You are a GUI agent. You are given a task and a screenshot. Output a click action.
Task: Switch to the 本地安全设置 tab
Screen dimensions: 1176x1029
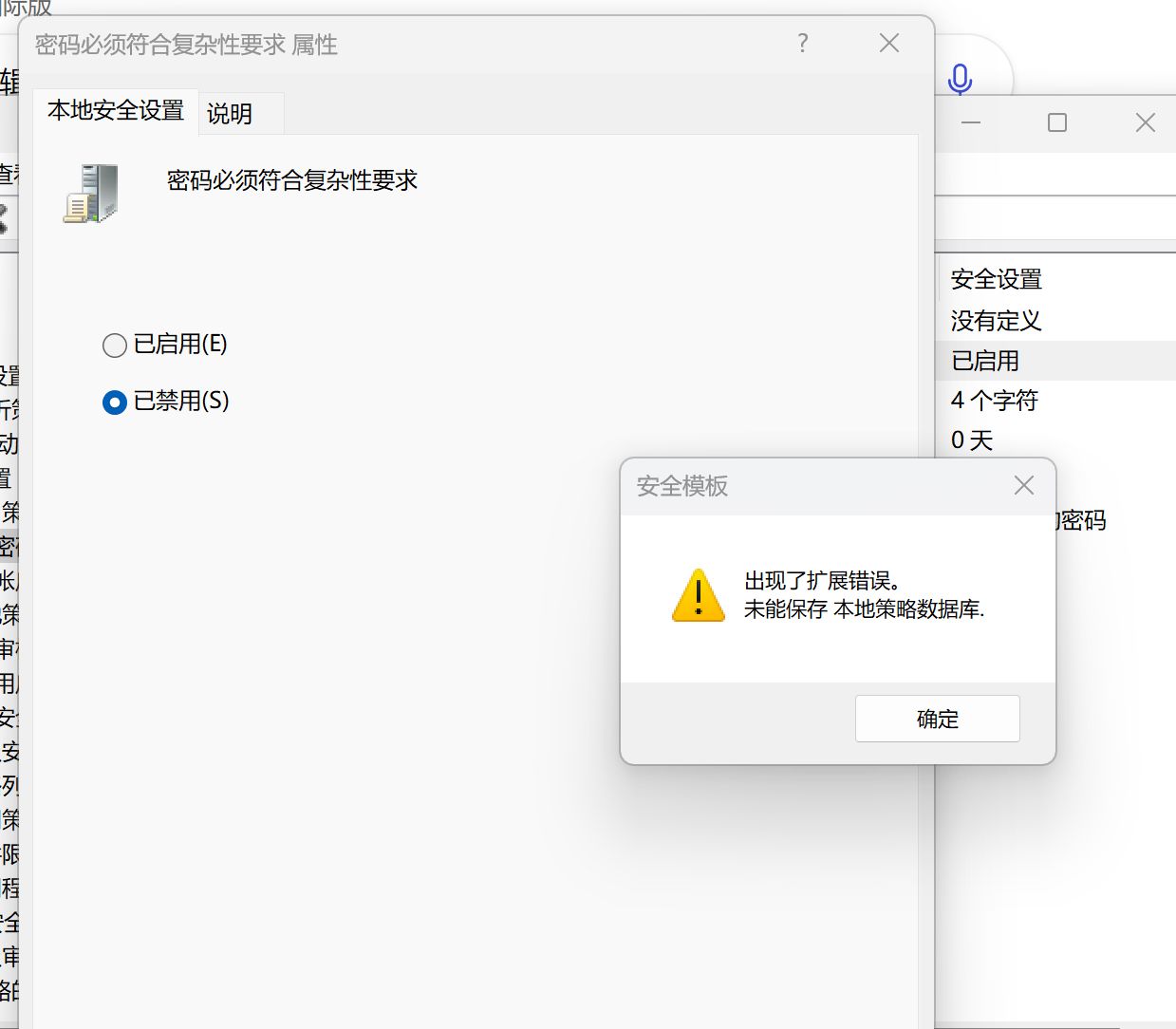point(114,111)
